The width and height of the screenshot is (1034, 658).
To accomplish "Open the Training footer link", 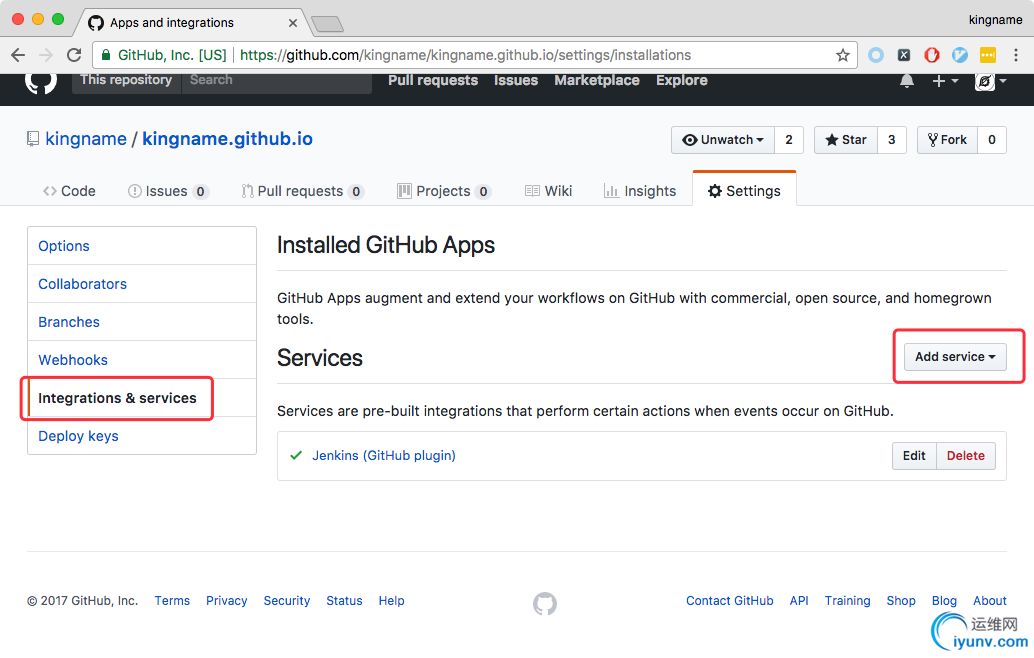I will (x=847, y=601).
